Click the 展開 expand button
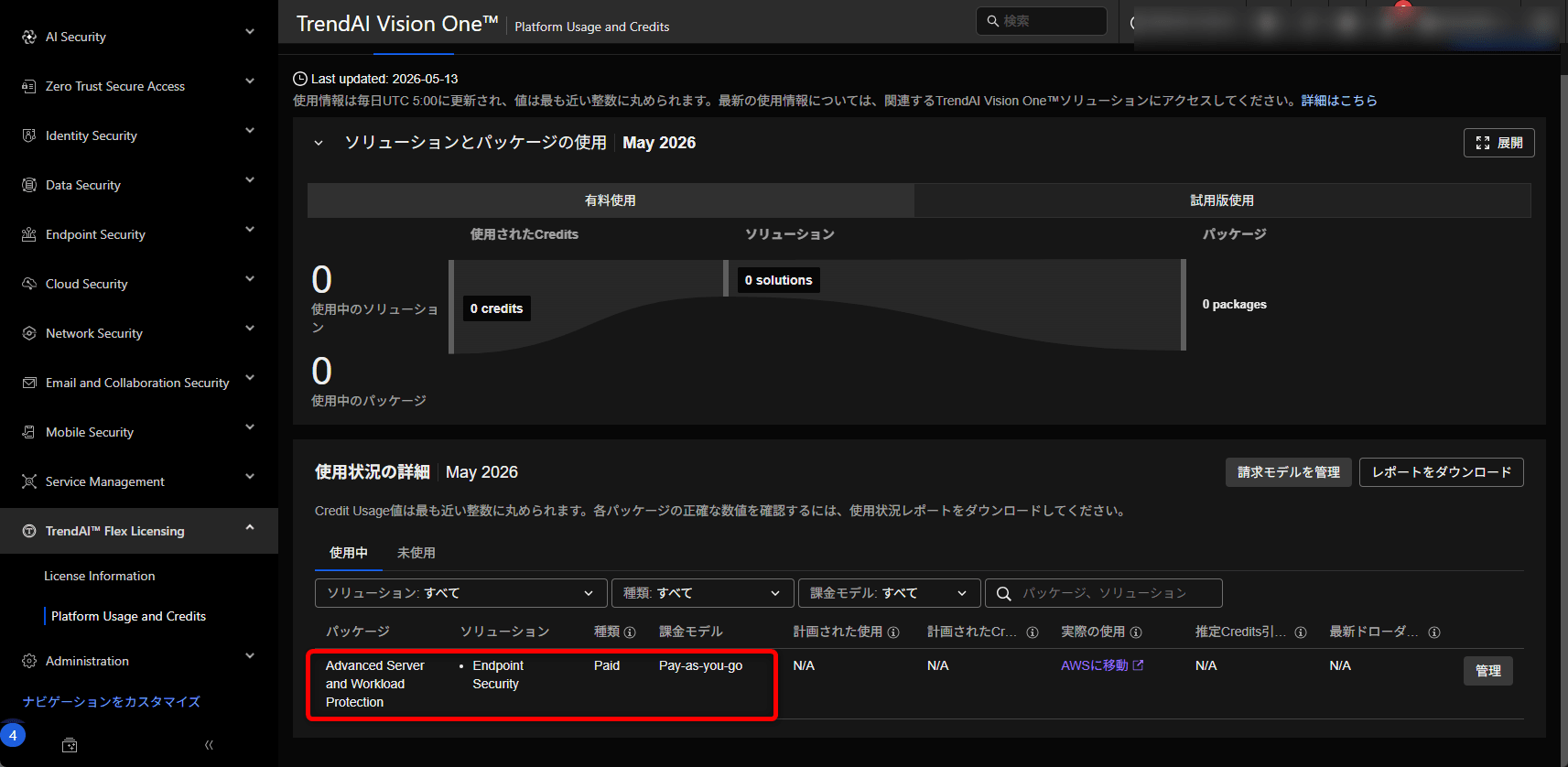Image resolution: width=1568 pixels, height=767 pixels. 1499,143
